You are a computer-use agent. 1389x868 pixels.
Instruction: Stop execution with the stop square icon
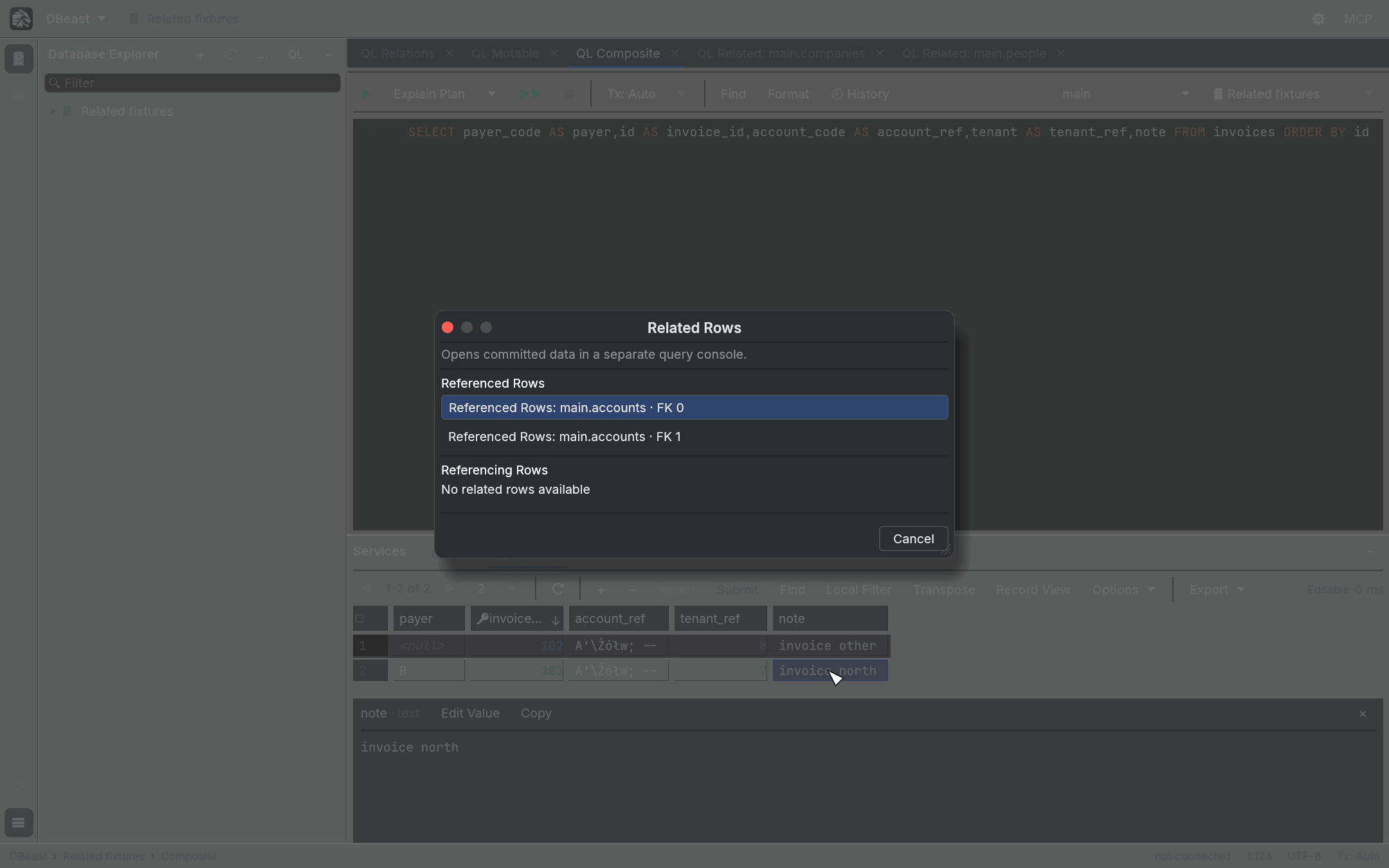pyautogui.click(x=568, y=94)
